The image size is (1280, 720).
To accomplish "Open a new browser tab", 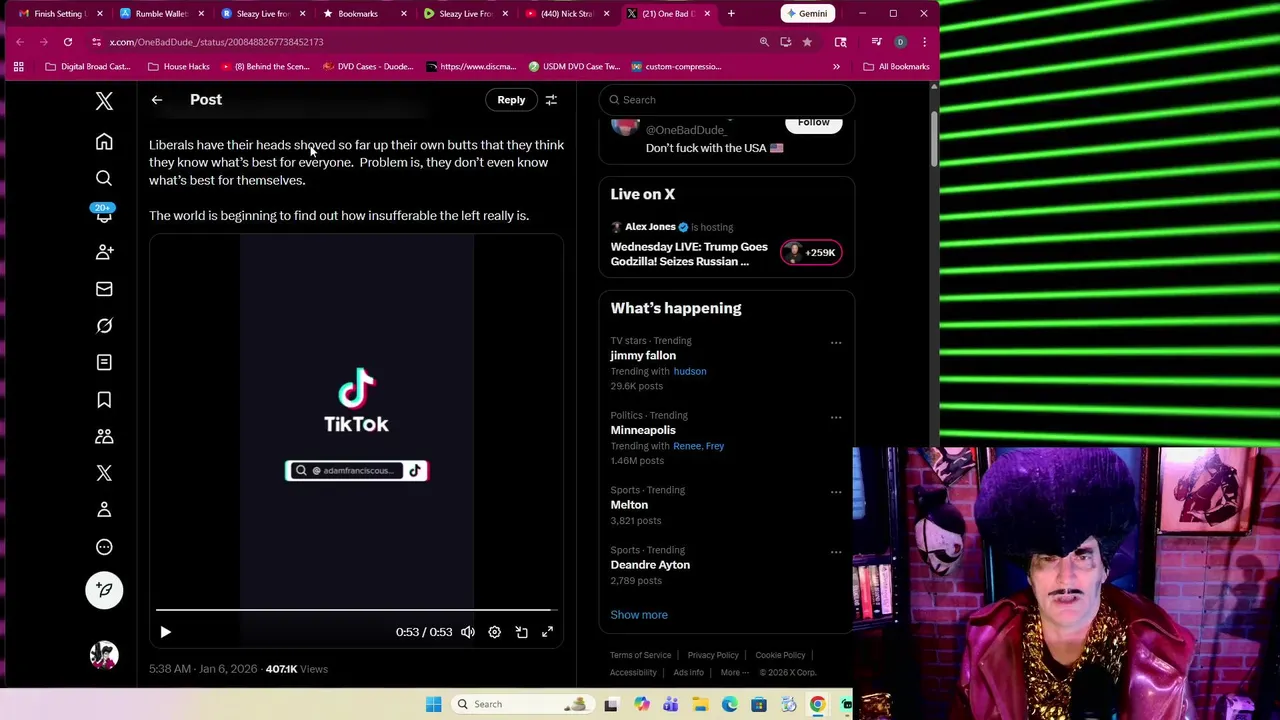I will point(731,14).
